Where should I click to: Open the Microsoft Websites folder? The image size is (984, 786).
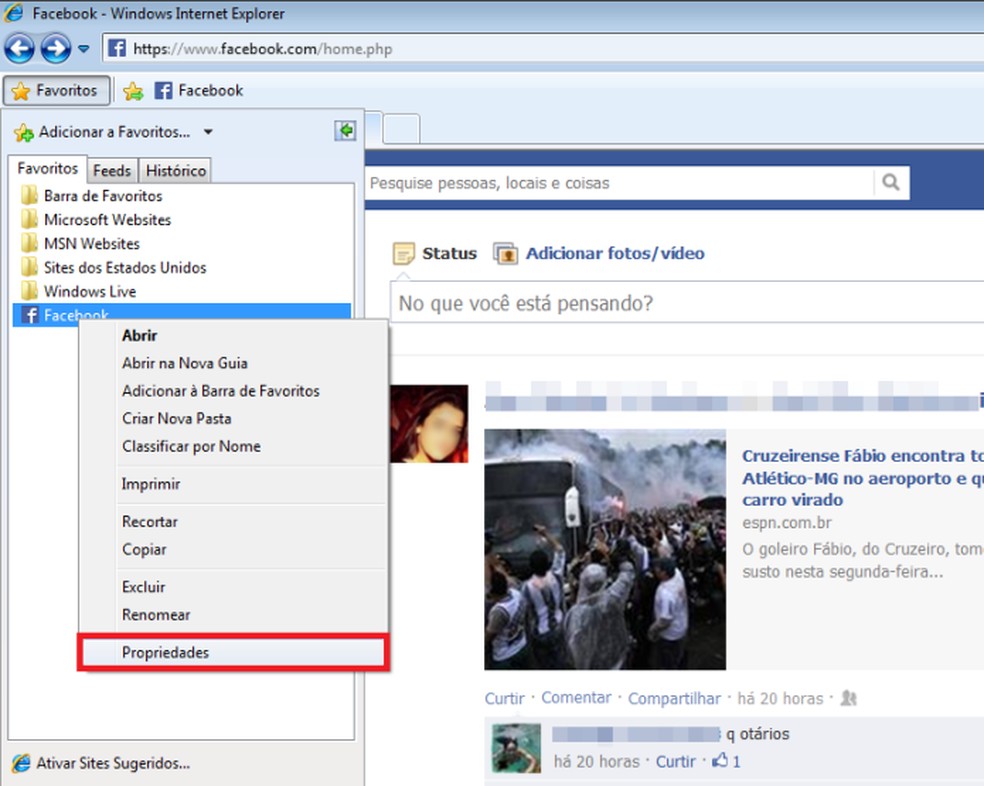coord(96,220)
